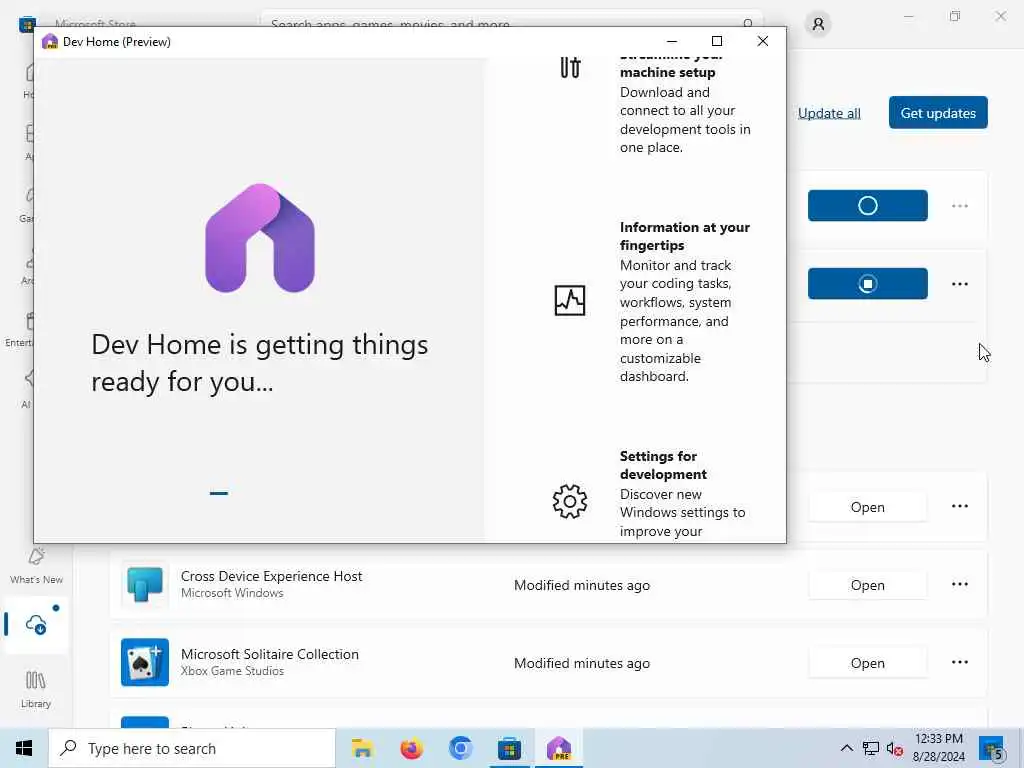
Task: Click 'Information at your fingertips' heading
Action: point(684,236)
